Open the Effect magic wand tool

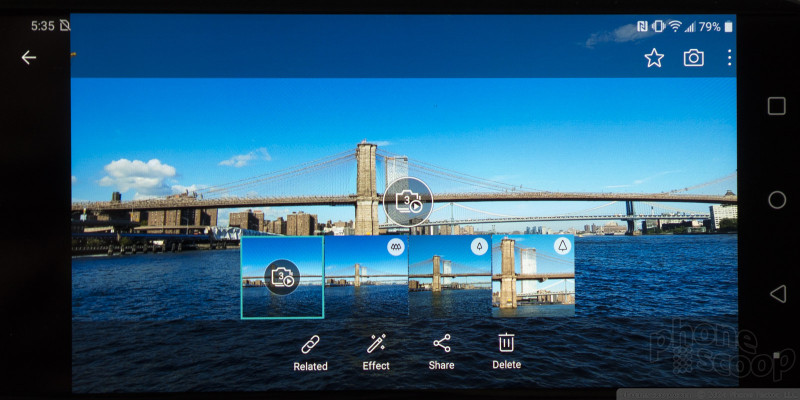coord(376,343)
